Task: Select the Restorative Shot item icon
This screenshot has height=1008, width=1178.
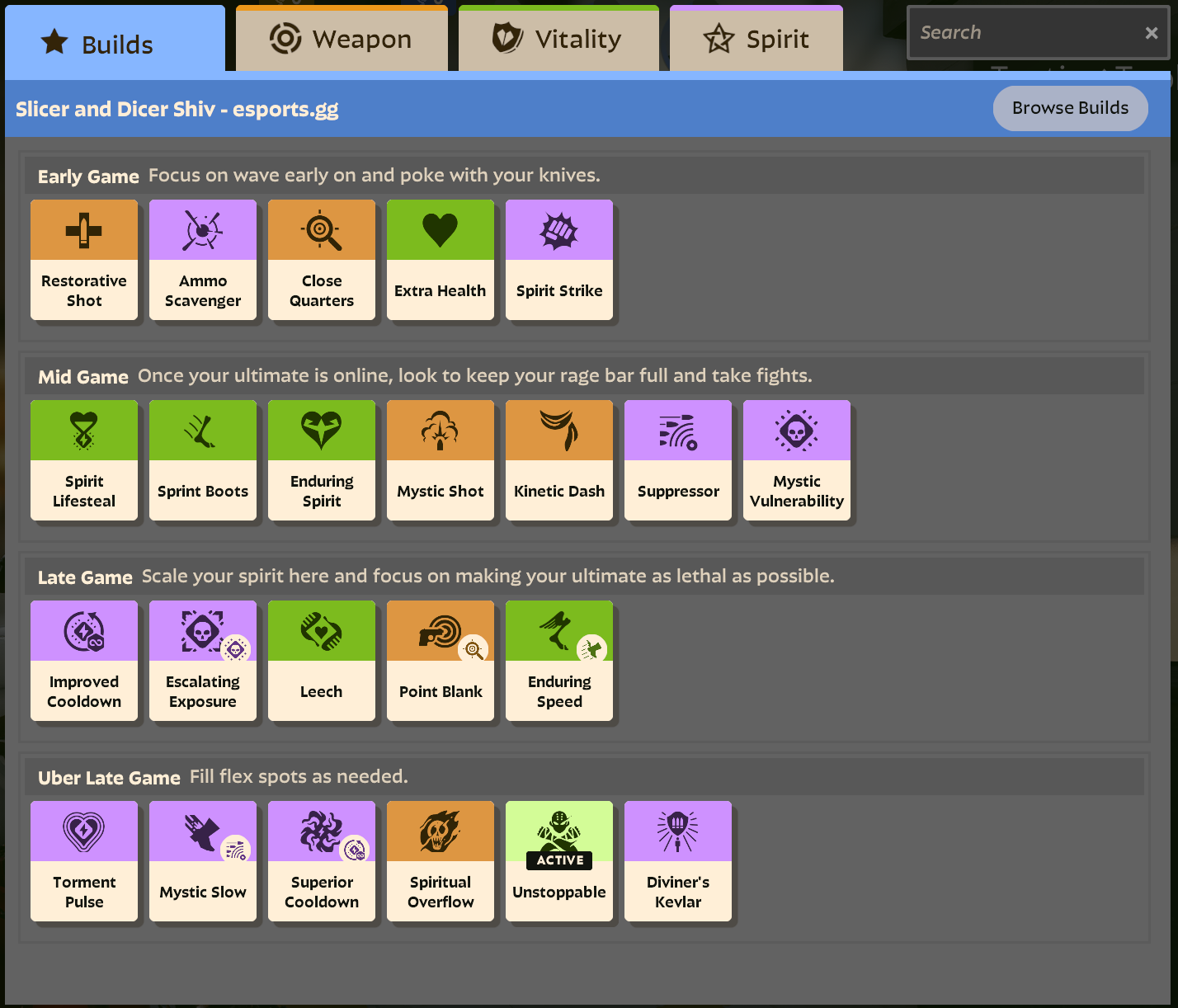Action: 84,230
